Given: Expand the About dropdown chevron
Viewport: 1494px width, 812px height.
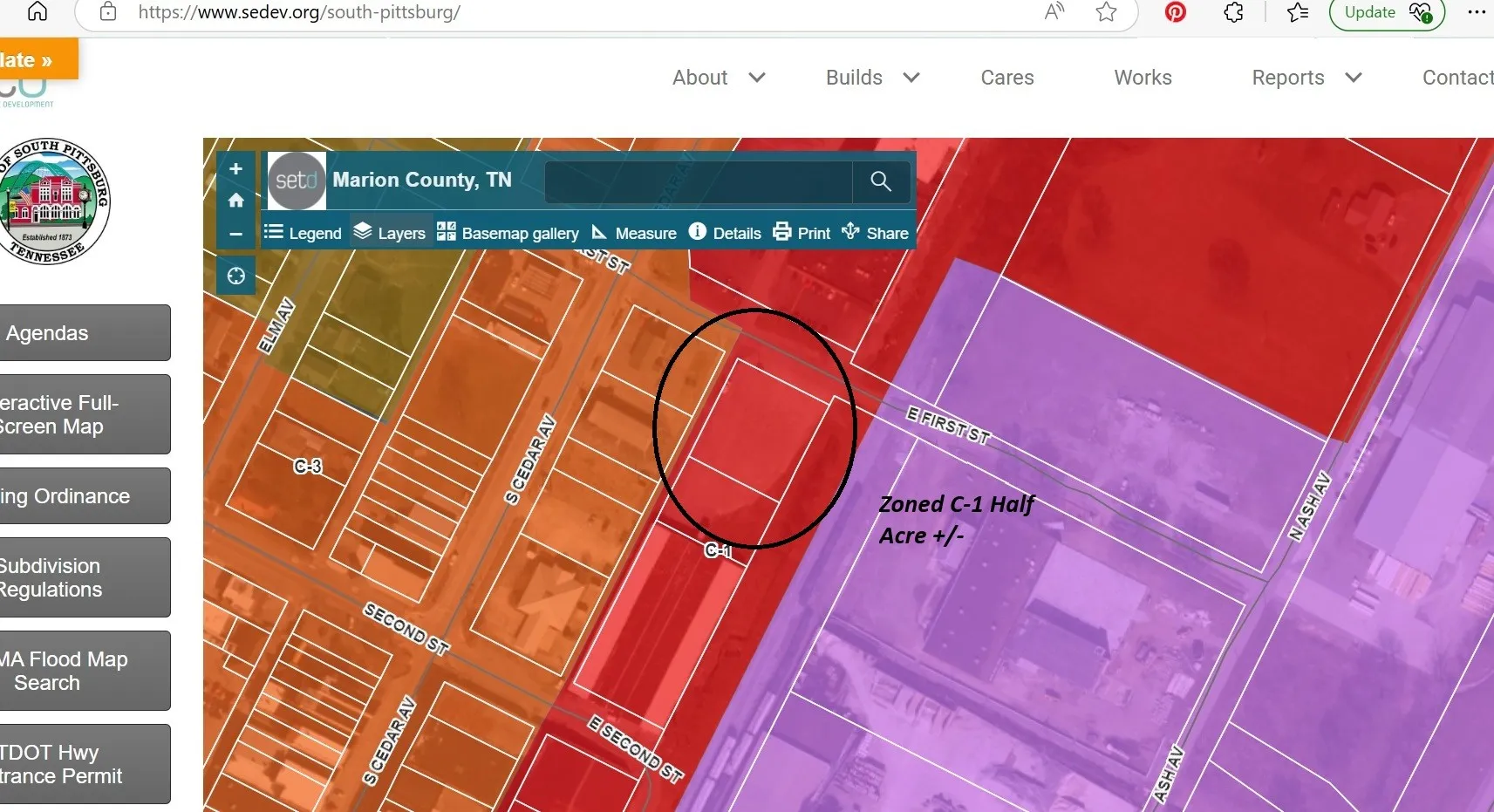Looking at the screenshot, I should pos(757,78).
